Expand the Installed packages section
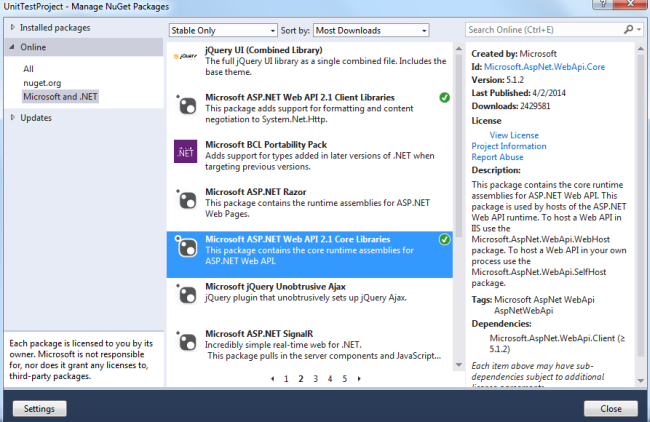The height and width of the screenshot is (422, 650). (13, 27)
